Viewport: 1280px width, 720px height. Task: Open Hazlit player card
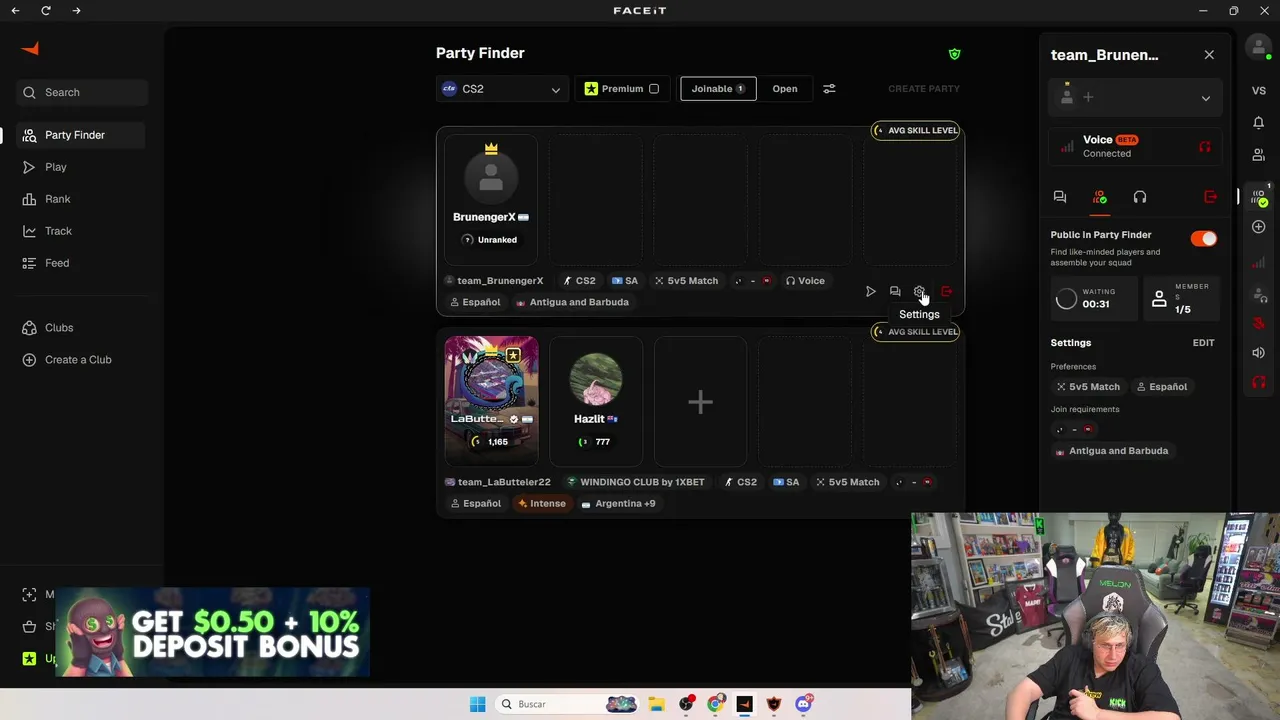click(x=596, y=401)
